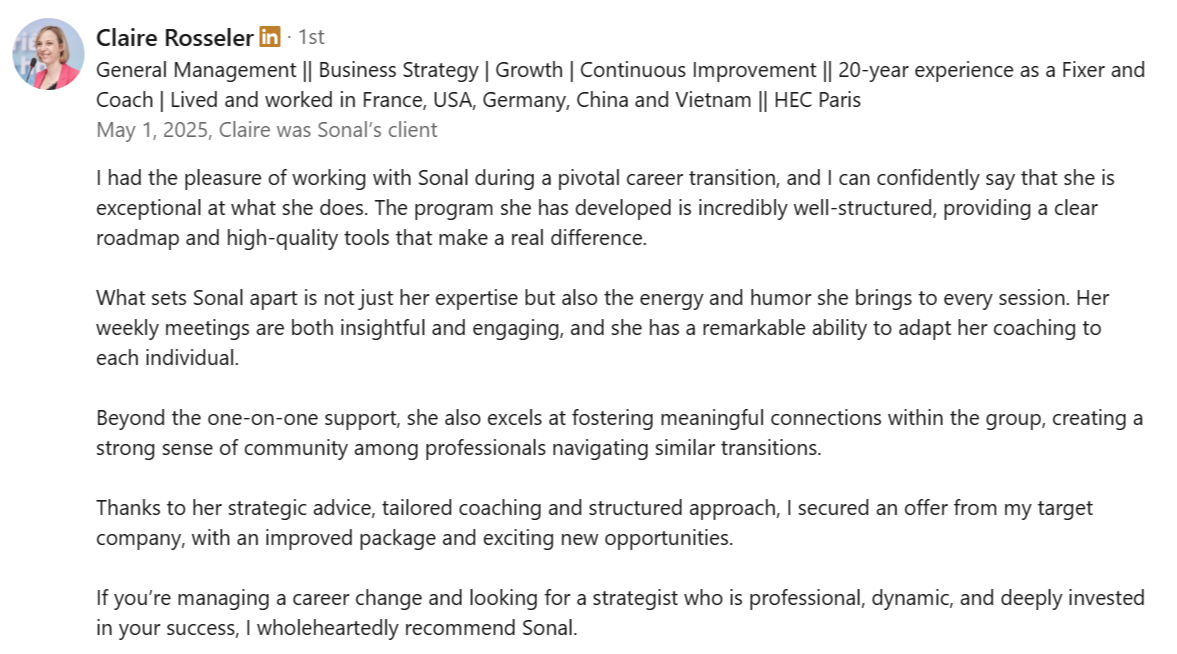Click the gold LinkedIn Premium badge
The image size is (1177, 654).
pos(269,38)
